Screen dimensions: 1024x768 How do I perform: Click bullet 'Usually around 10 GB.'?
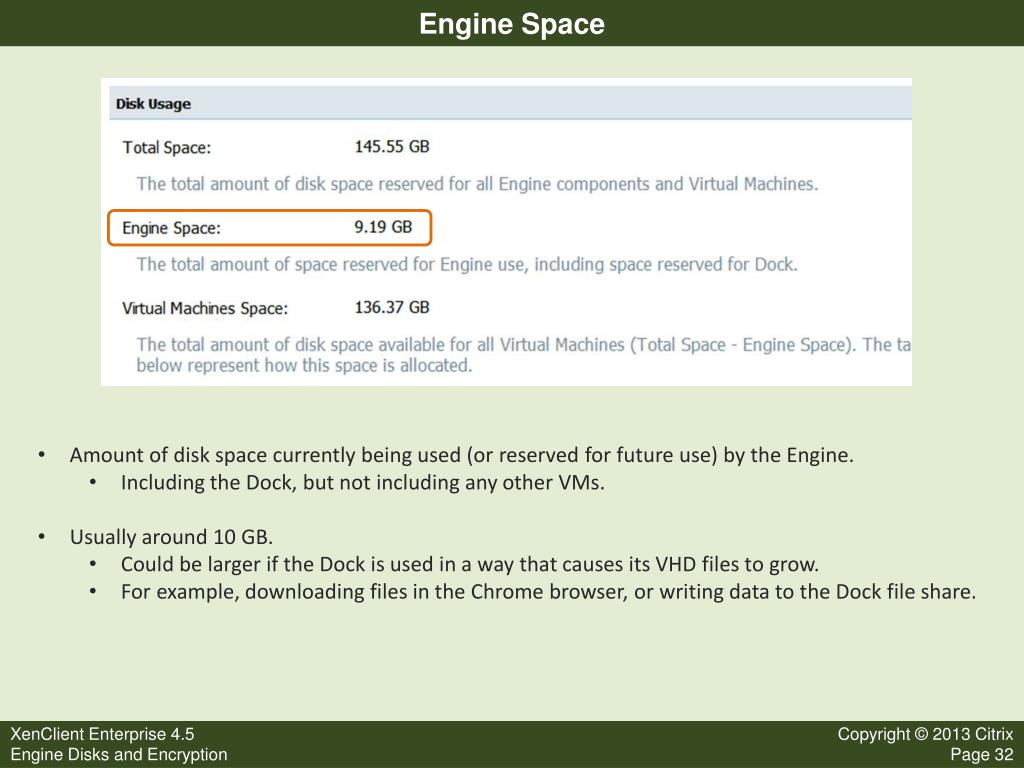171,537
